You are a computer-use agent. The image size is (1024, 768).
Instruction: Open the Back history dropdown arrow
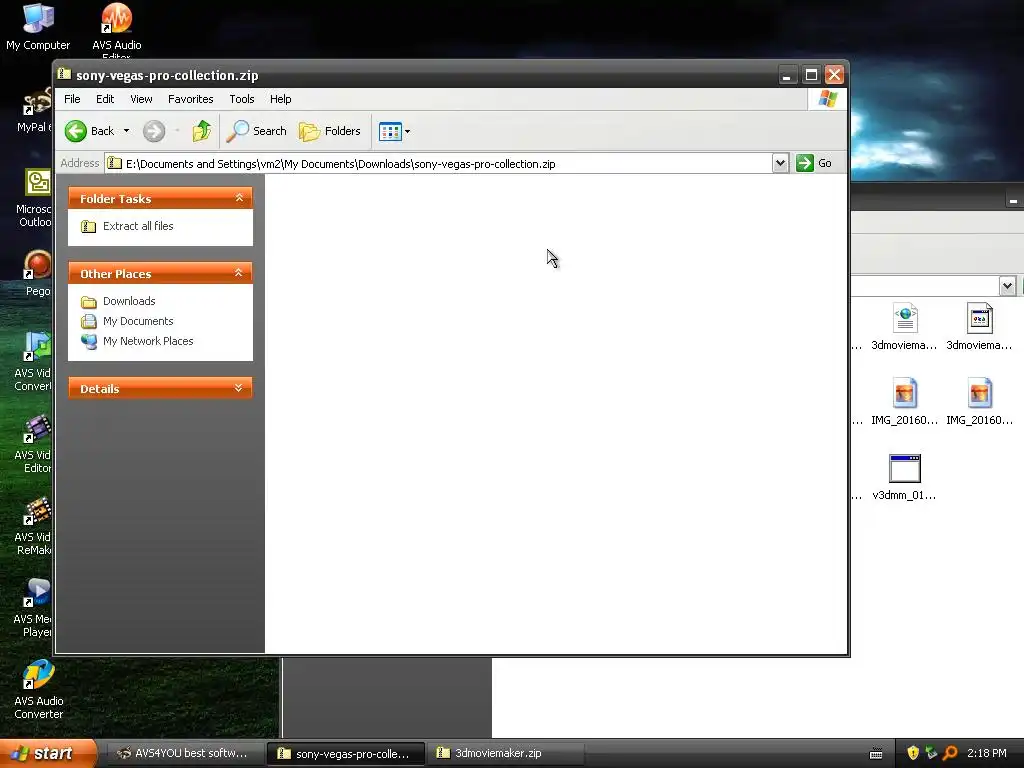click(x=126, y=131)
